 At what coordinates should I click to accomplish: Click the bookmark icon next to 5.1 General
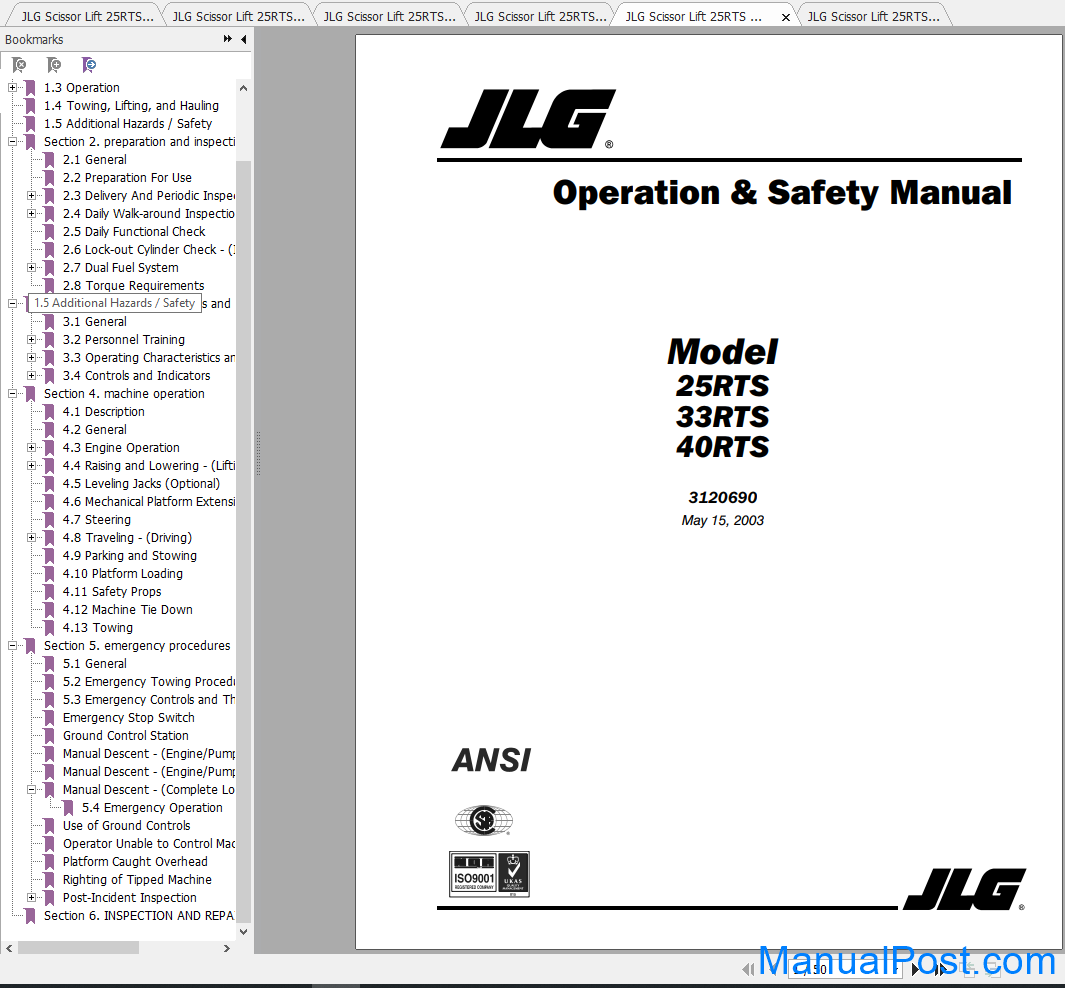pyautogui.click(x=49, y=663)
